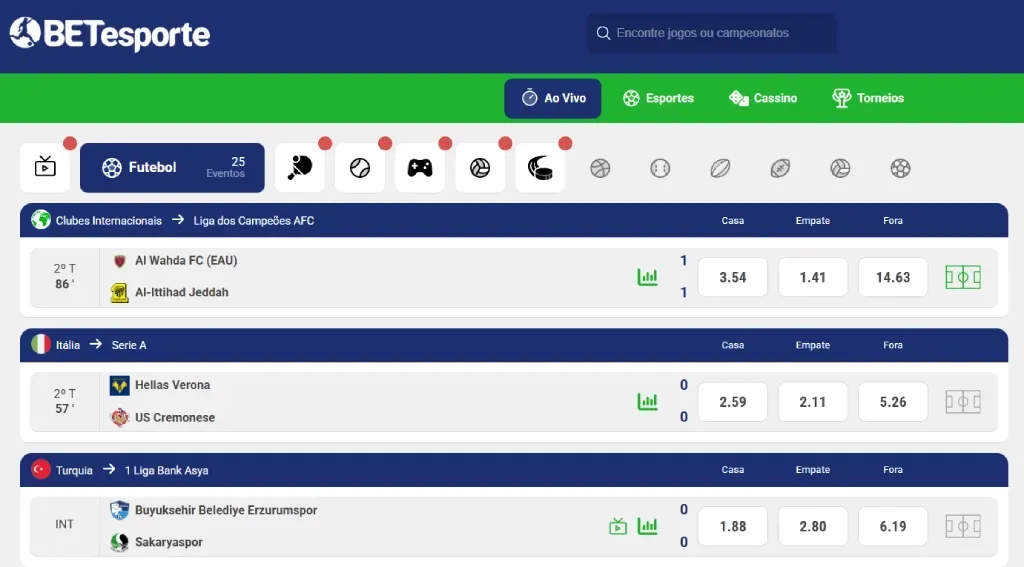Click the Turquia country link
This screenshot has height=567, width=1024.
(74, 470)
